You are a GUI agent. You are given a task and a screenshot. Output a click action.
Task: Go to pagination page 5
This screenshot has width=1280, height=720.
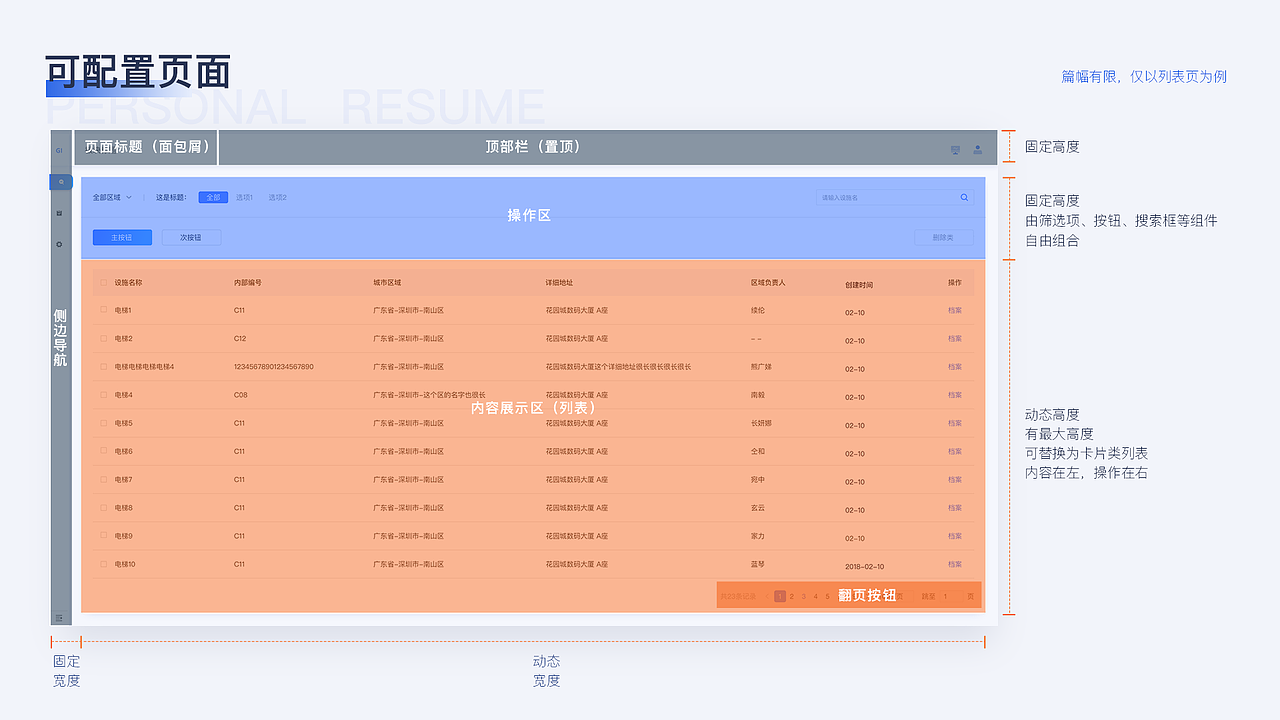(827, 596)
